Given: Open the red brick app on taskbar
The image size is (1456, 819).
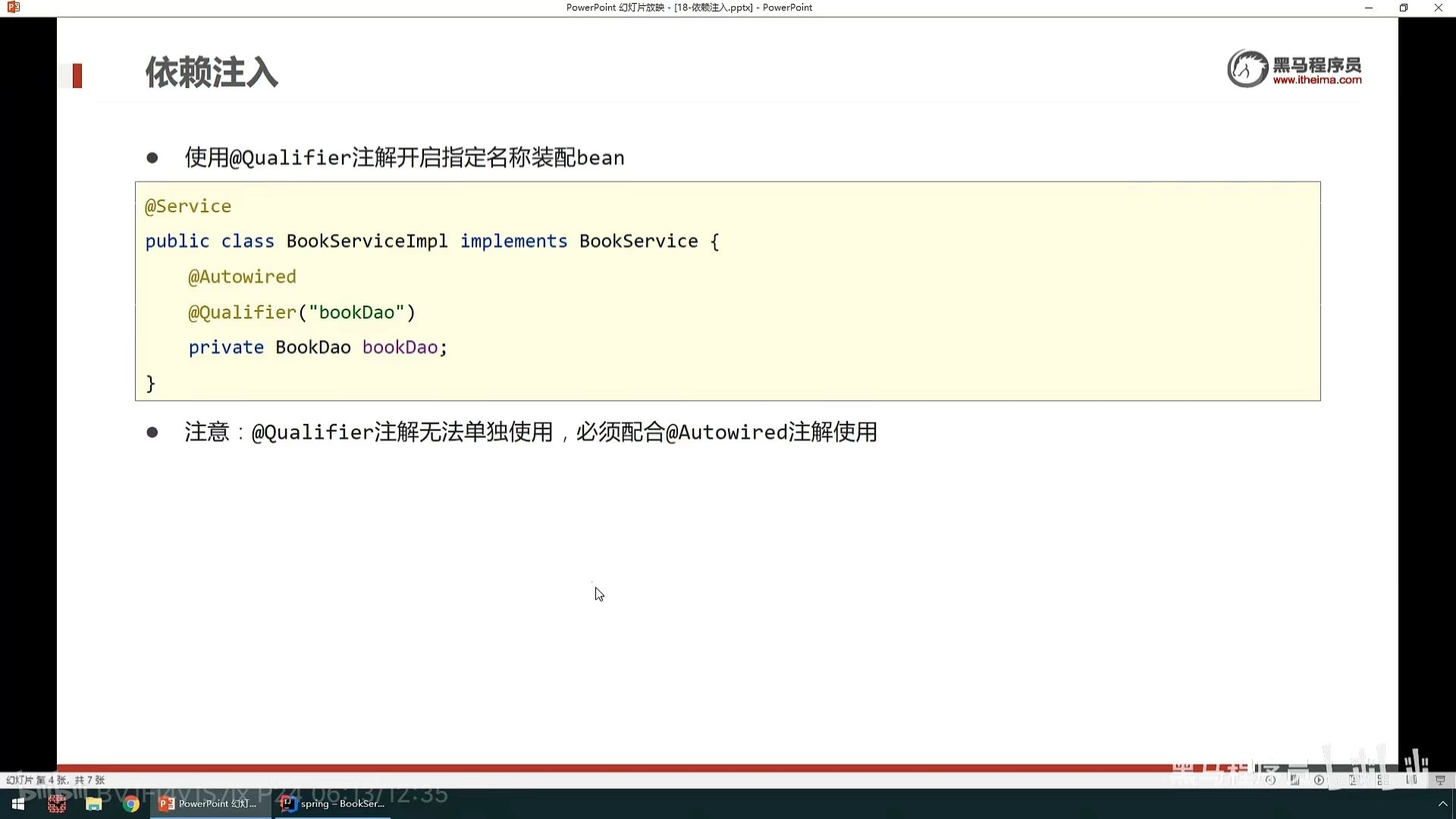Looking at the screenshot, I should [x=57, y=804].
